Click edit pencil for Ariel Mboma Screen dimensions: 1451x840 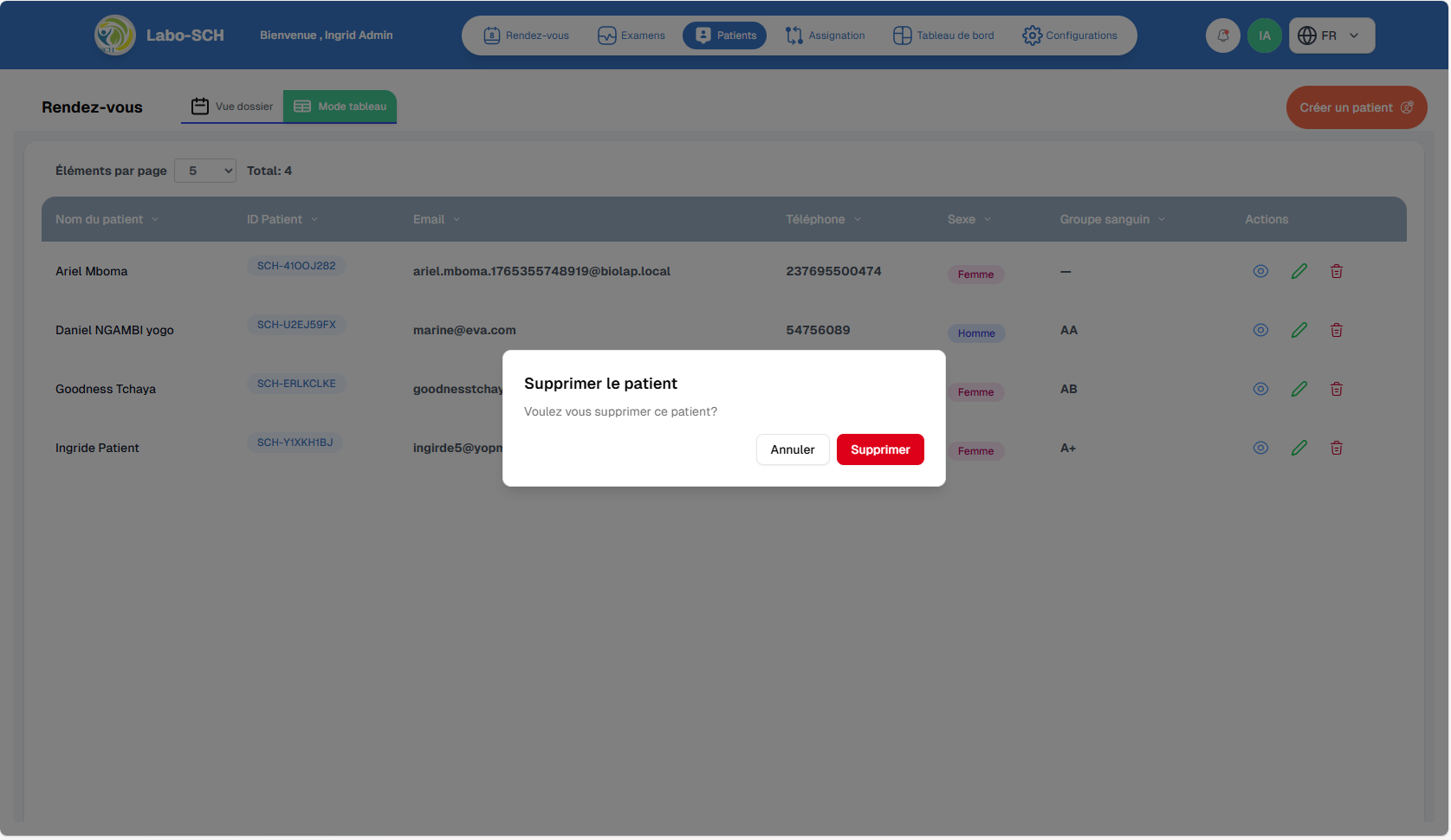(x=1299, y=271)
